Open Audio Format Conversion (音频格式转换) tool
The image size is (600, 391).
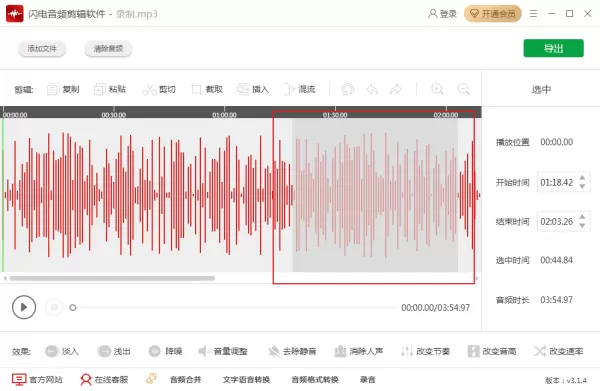click(315, 380)
